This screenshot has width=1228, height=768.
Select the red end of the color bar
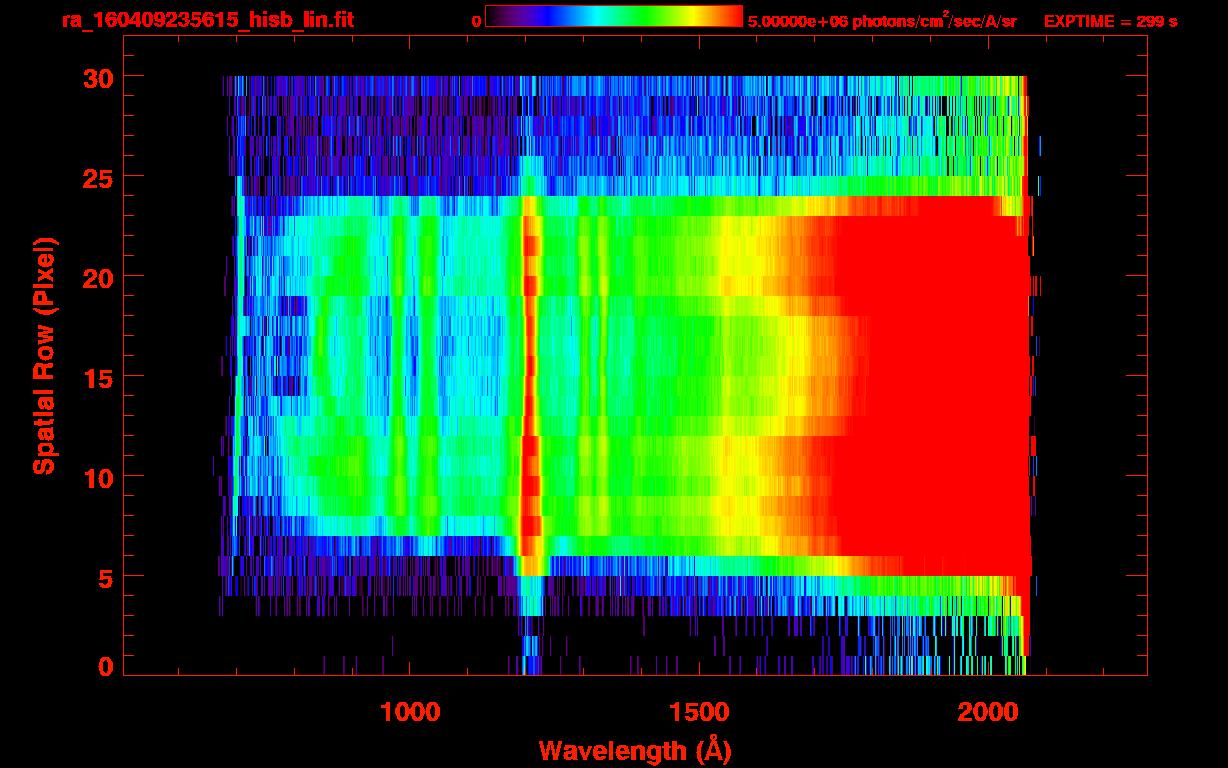(735, 17)
